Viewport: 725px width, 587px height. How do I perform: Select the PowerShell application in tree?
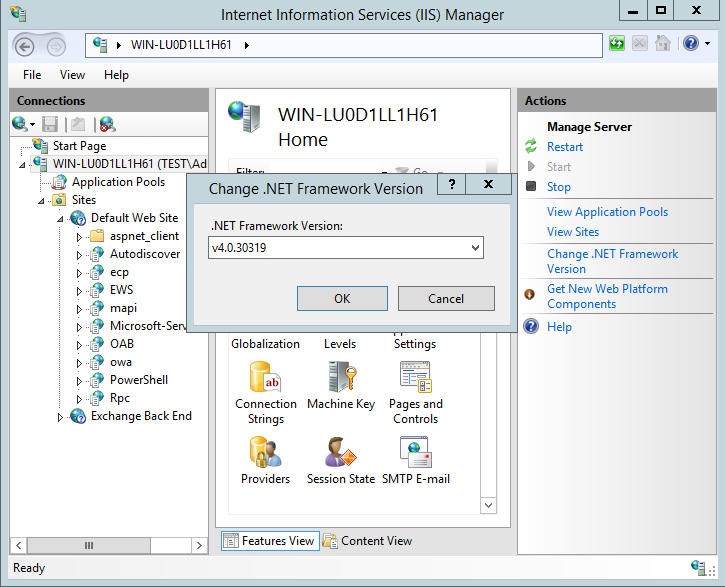(x=139, y=380)
